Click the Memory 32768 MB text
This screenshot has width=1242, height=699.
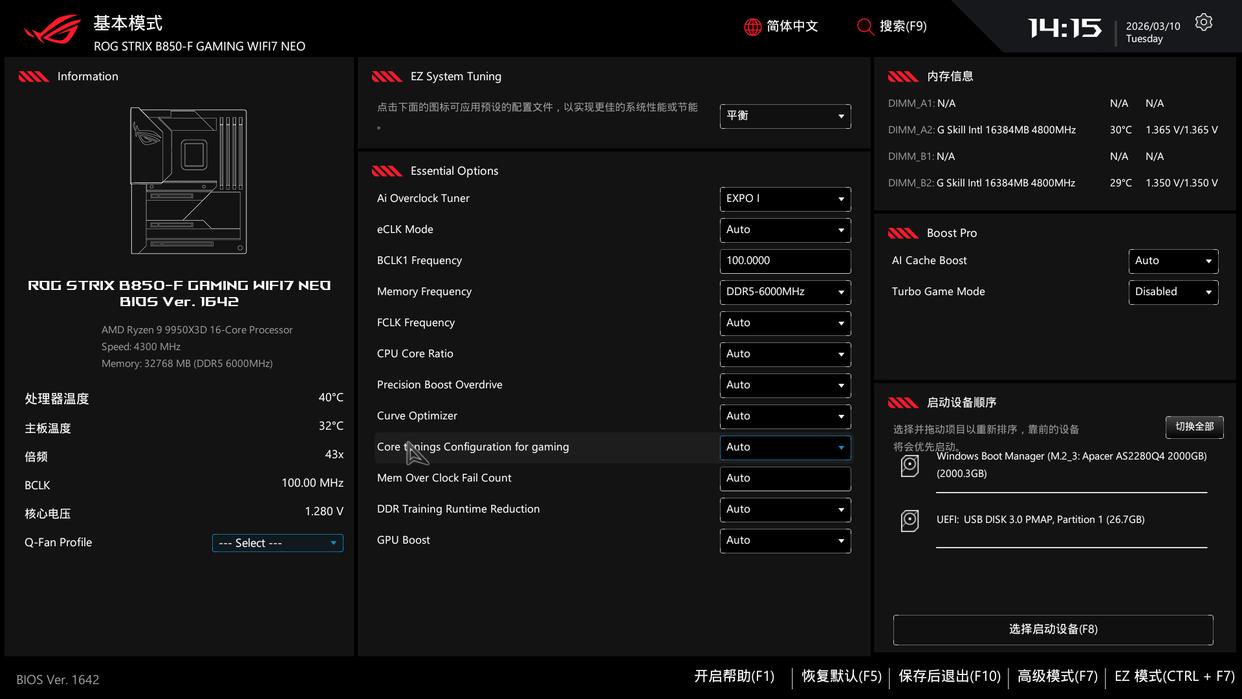tap(187, 364)
